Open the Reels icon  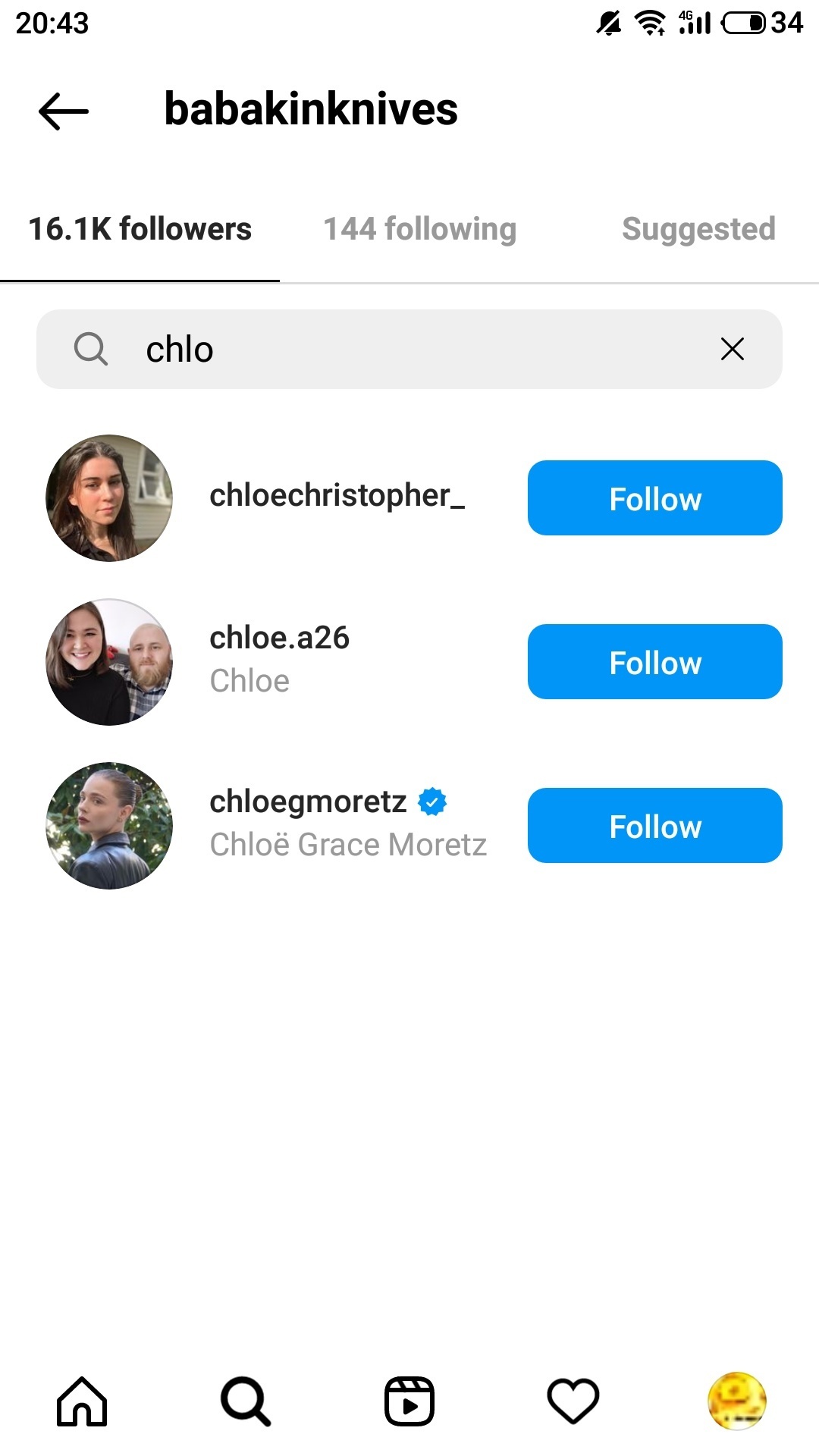coord(409,1401)
